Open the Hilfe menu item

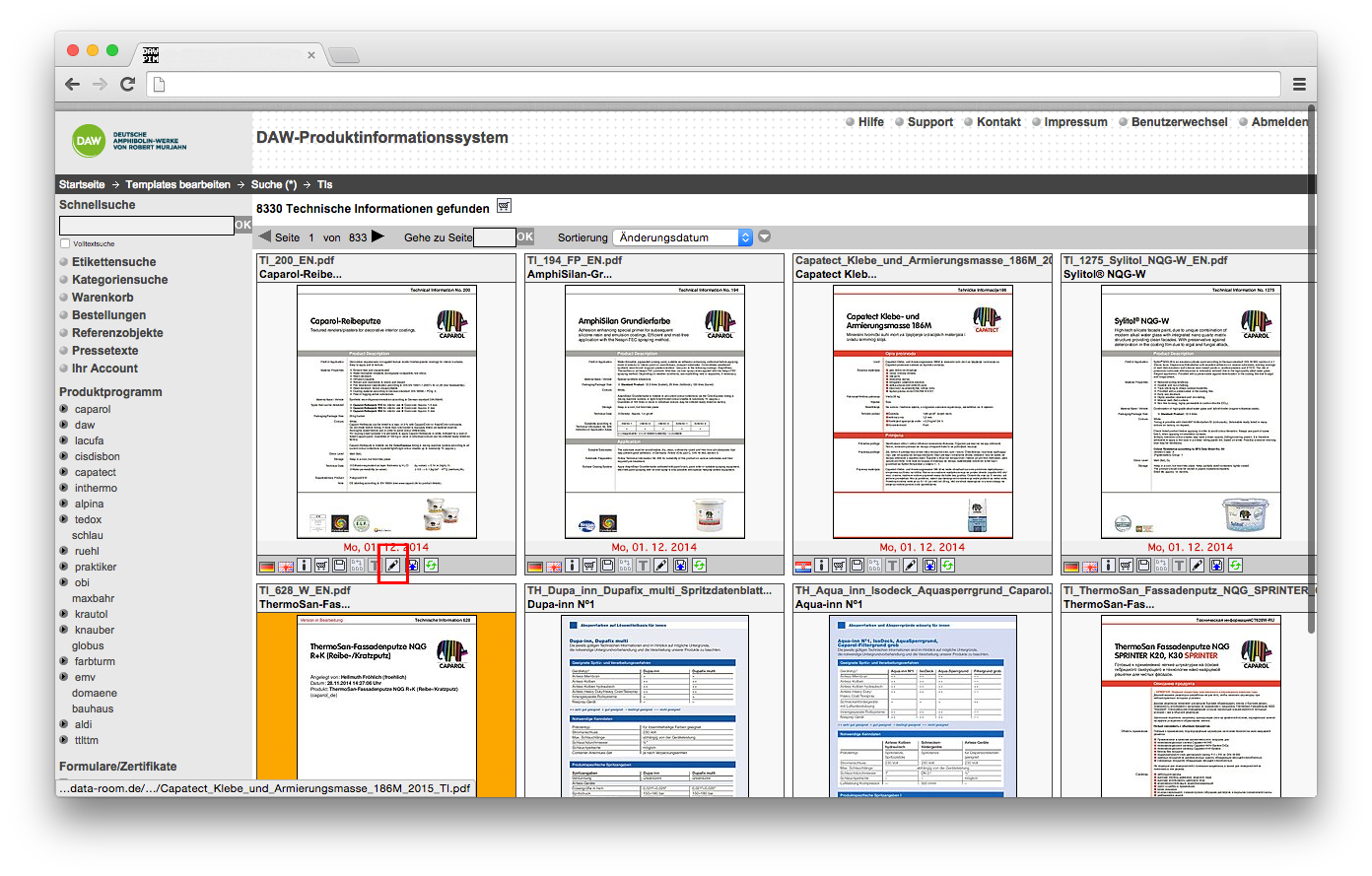click(x=870, y=122)
